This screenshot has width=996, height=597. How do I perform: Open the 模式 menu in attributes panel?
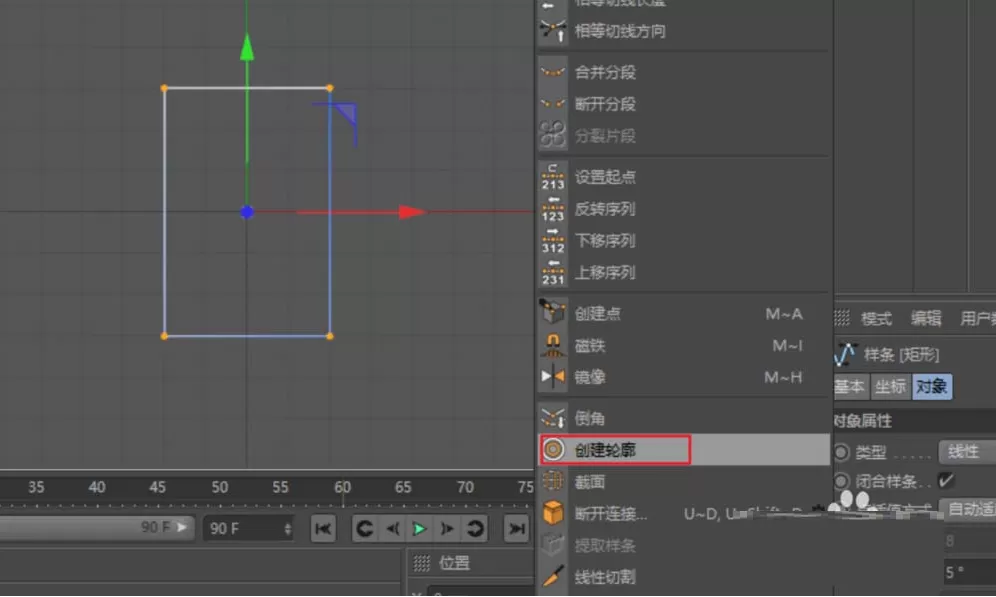pyautogui.click(x=877, y=318)
